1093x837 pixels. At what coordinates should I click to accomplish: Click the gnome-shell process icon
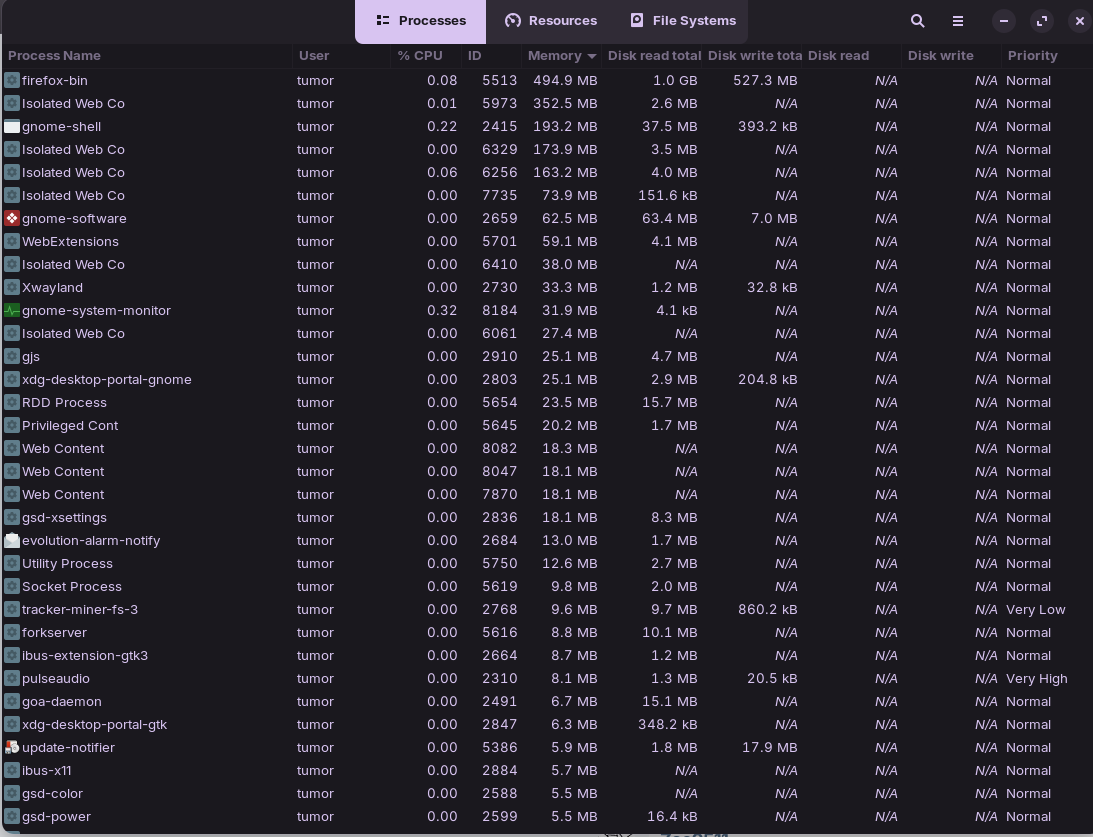[12, 126]
